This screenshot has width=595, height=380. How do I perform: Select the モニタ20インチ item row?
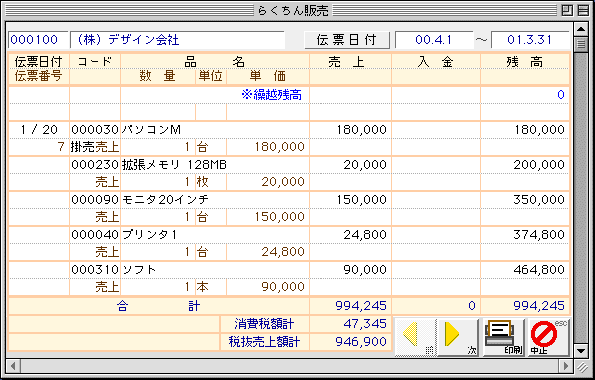click(x=289, y=208)
